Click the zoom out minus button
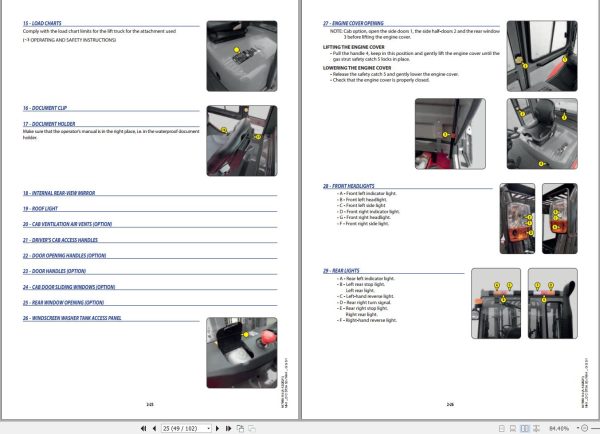This screenshot has width=600, height=434. (x=585, y=428)
